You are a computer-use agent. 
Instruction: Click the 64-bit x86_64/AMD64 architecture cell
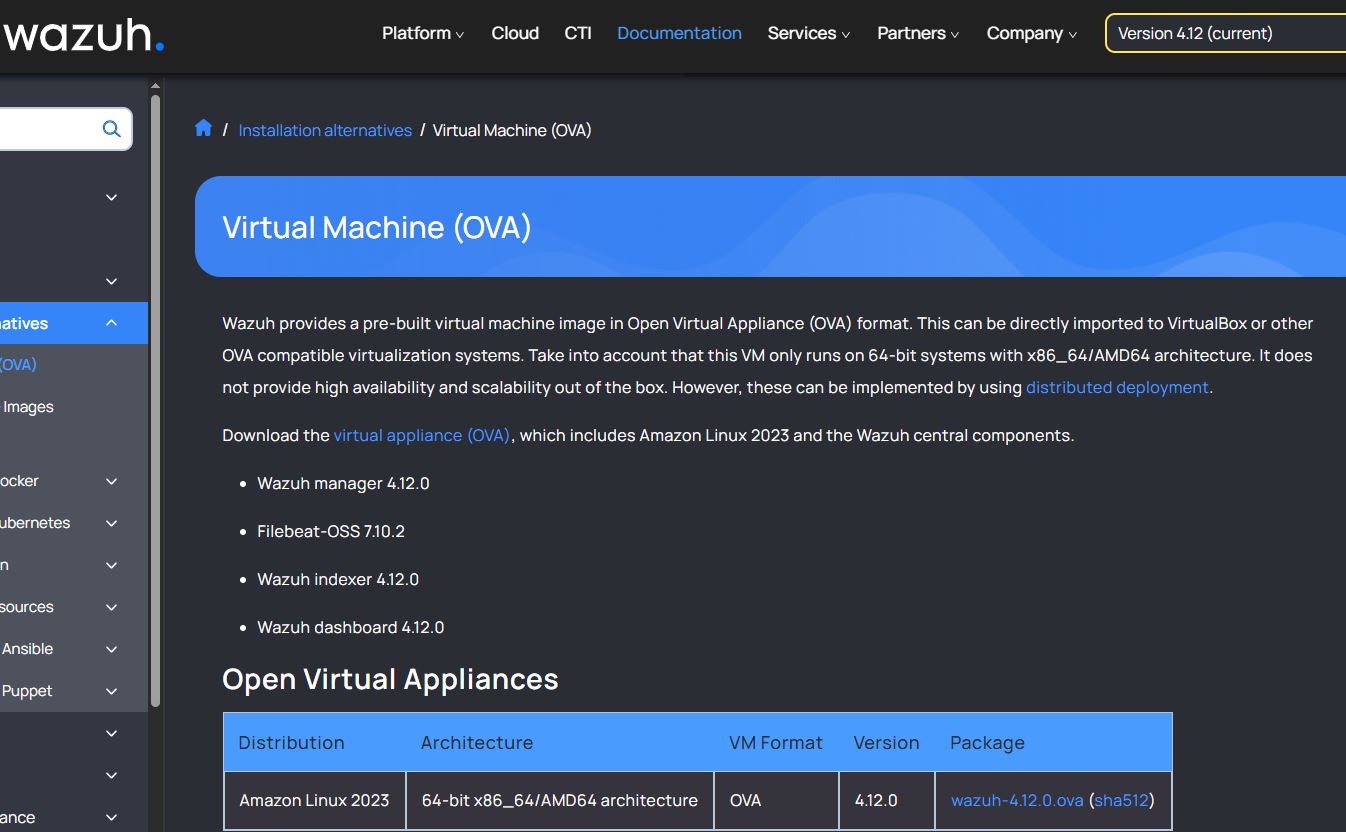tap(560, 800)
